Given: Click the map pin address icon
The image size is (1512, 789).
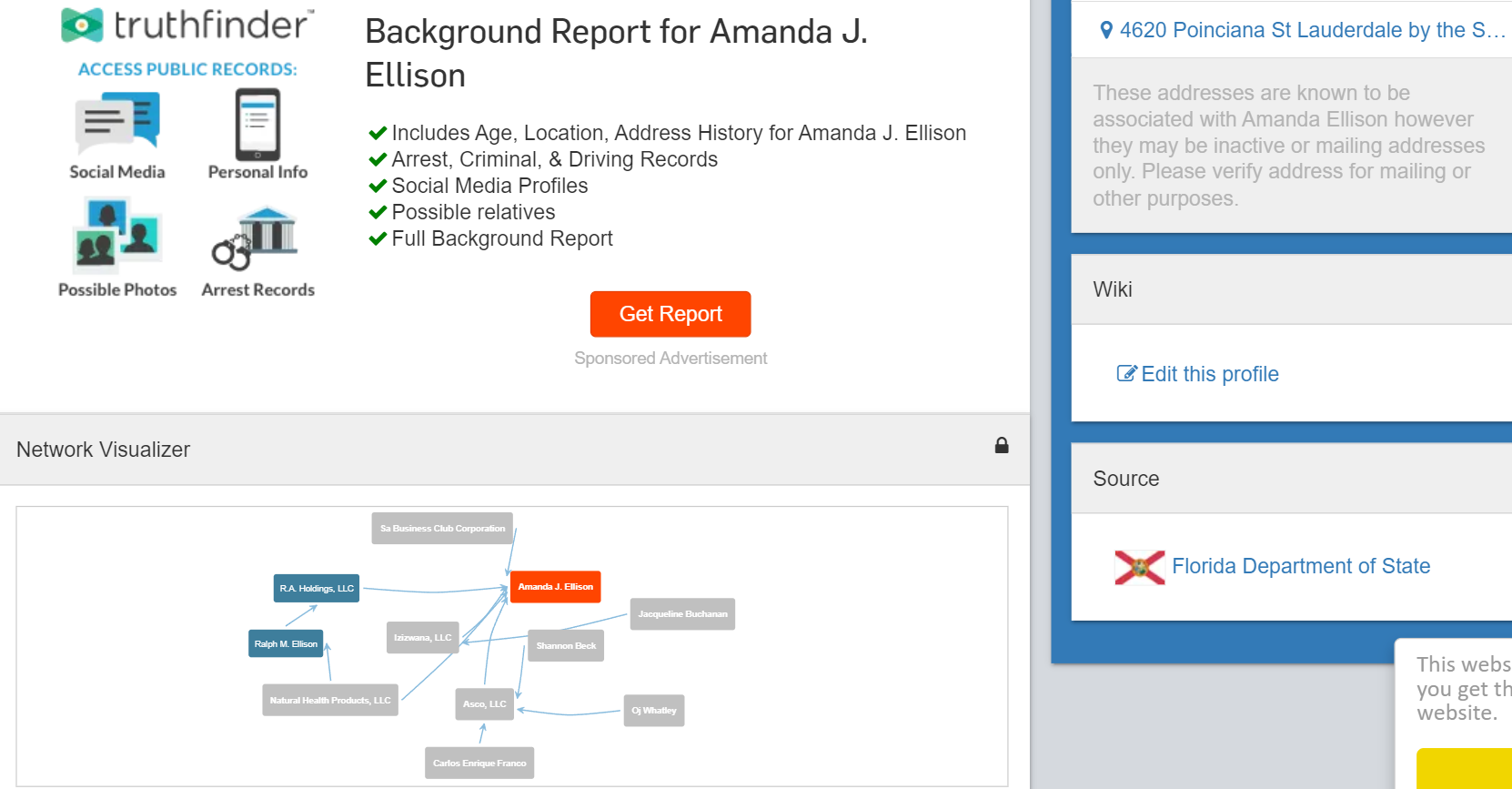Looking at the screenshot, I should click(1106, 30).
